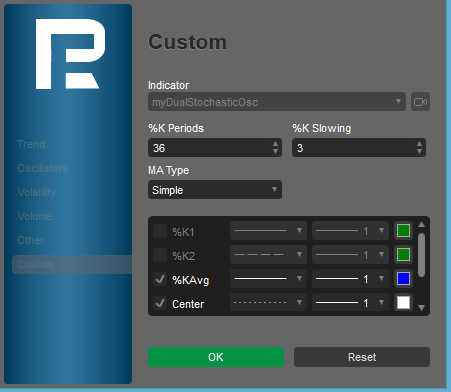Uncheck the Center line checkbox
The width and height of the screenshot is (451, 392).
[160, 303]
